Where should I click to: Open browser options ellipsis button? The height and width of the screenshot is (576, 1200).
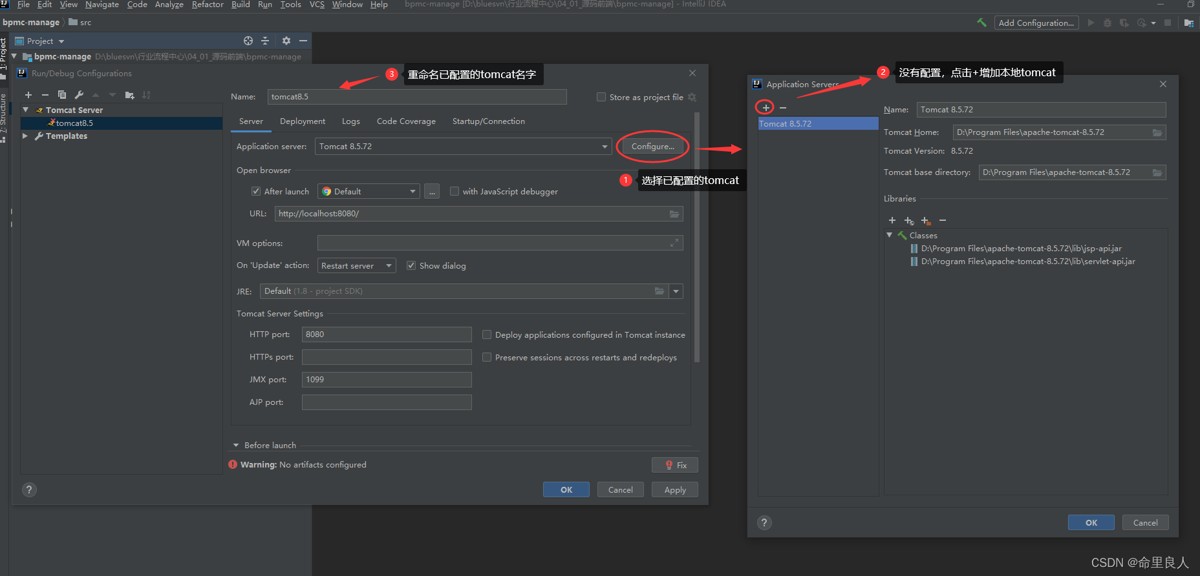[x=432, y=191]
